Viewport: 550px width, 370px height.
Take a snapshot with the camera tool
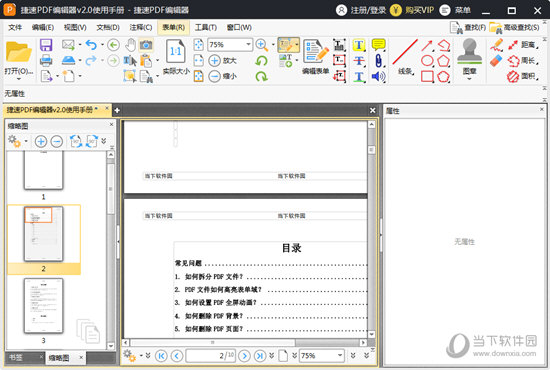point(146,45)
